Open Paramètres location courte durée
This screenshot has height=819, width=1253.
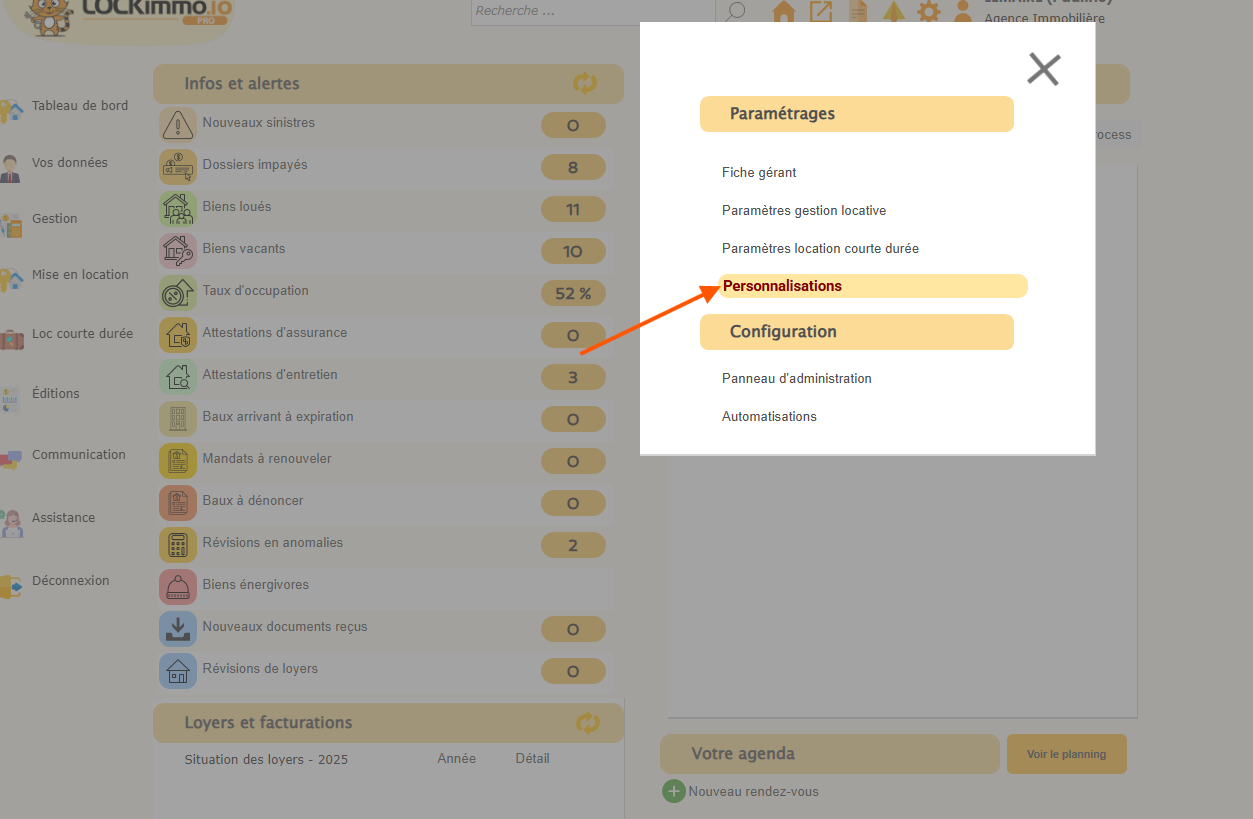click(x=820, y=249)
